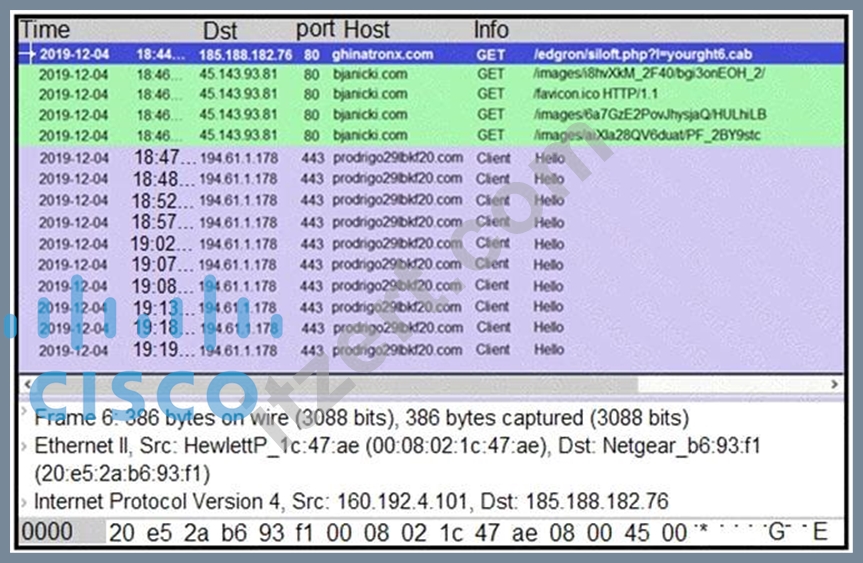Sort packets by Time column header

click(x=45, y=30)
